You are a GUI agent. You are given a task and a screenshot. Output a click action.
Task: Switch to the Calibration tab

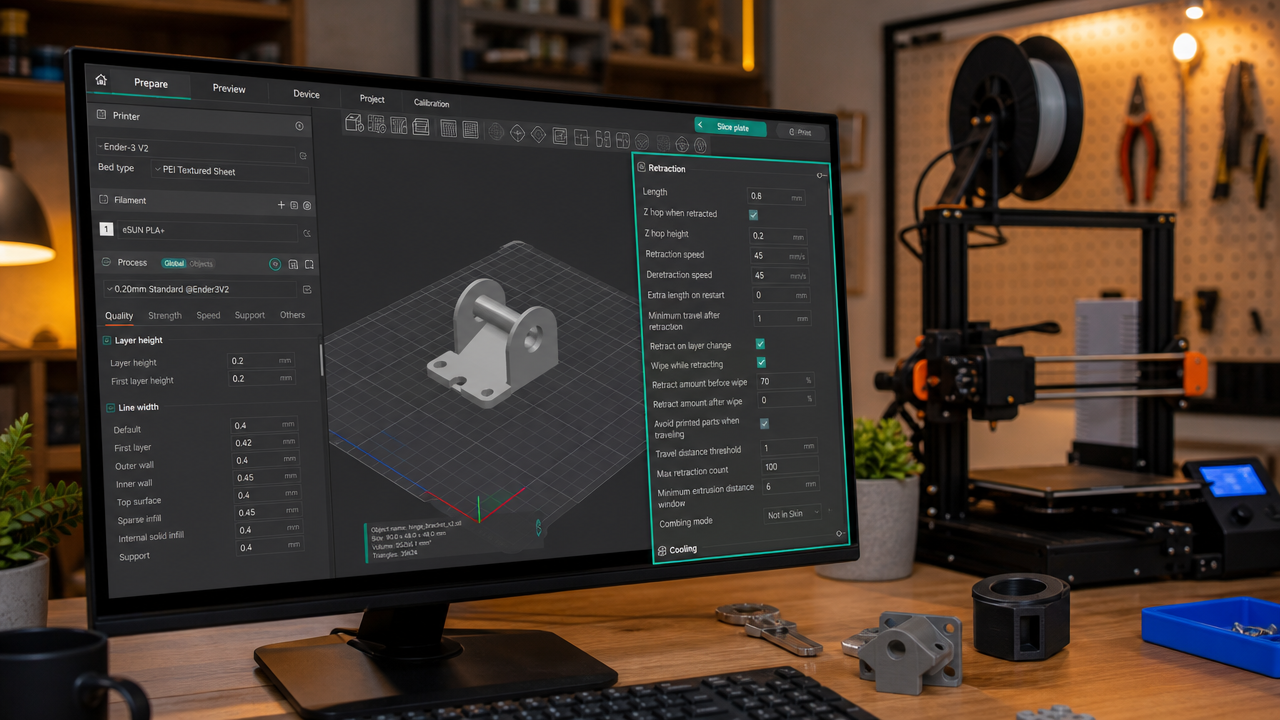[431, 103]
